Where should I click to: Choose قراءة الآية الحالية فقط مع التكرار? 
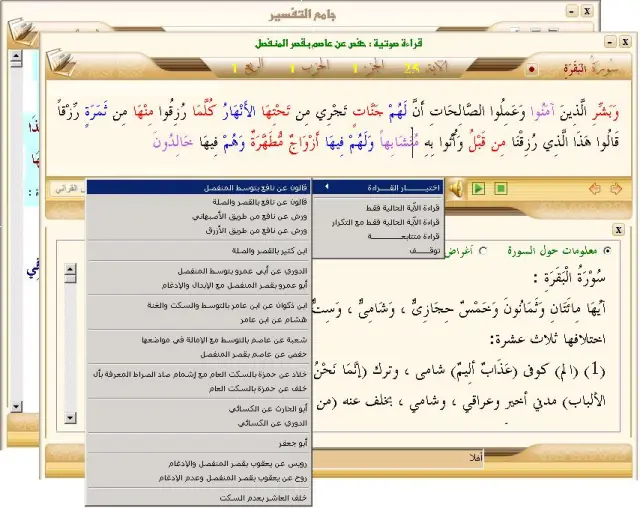tap(378, 222)
